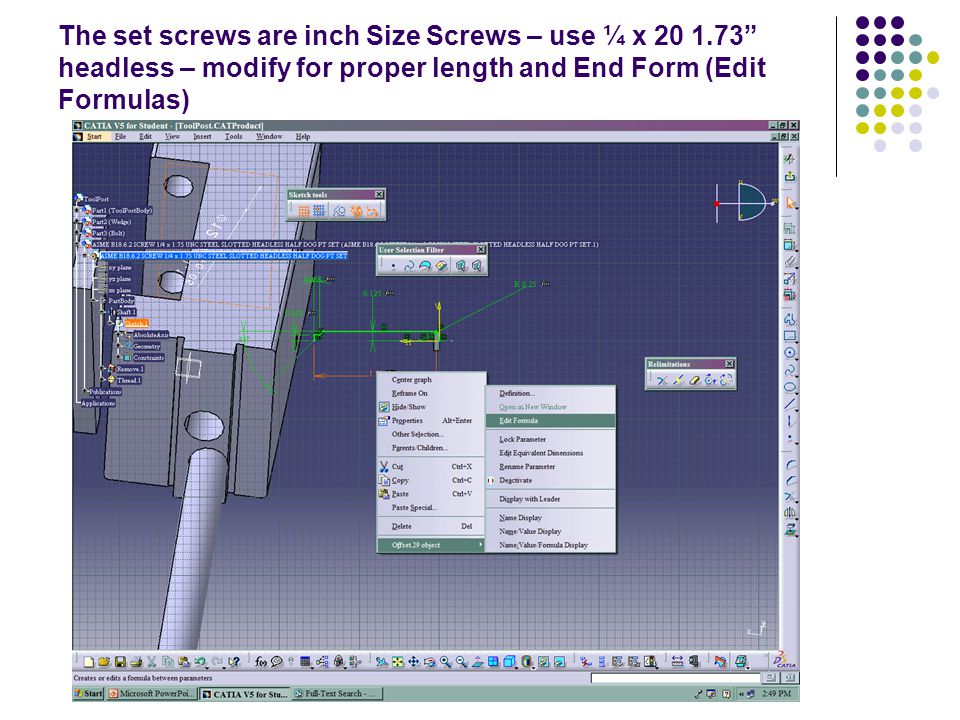Image resolution: width=960 pixels, height=720 pixels.
Task: Toggle Dimensional Constraints in Sketch tools
Action: coord(372,211)
